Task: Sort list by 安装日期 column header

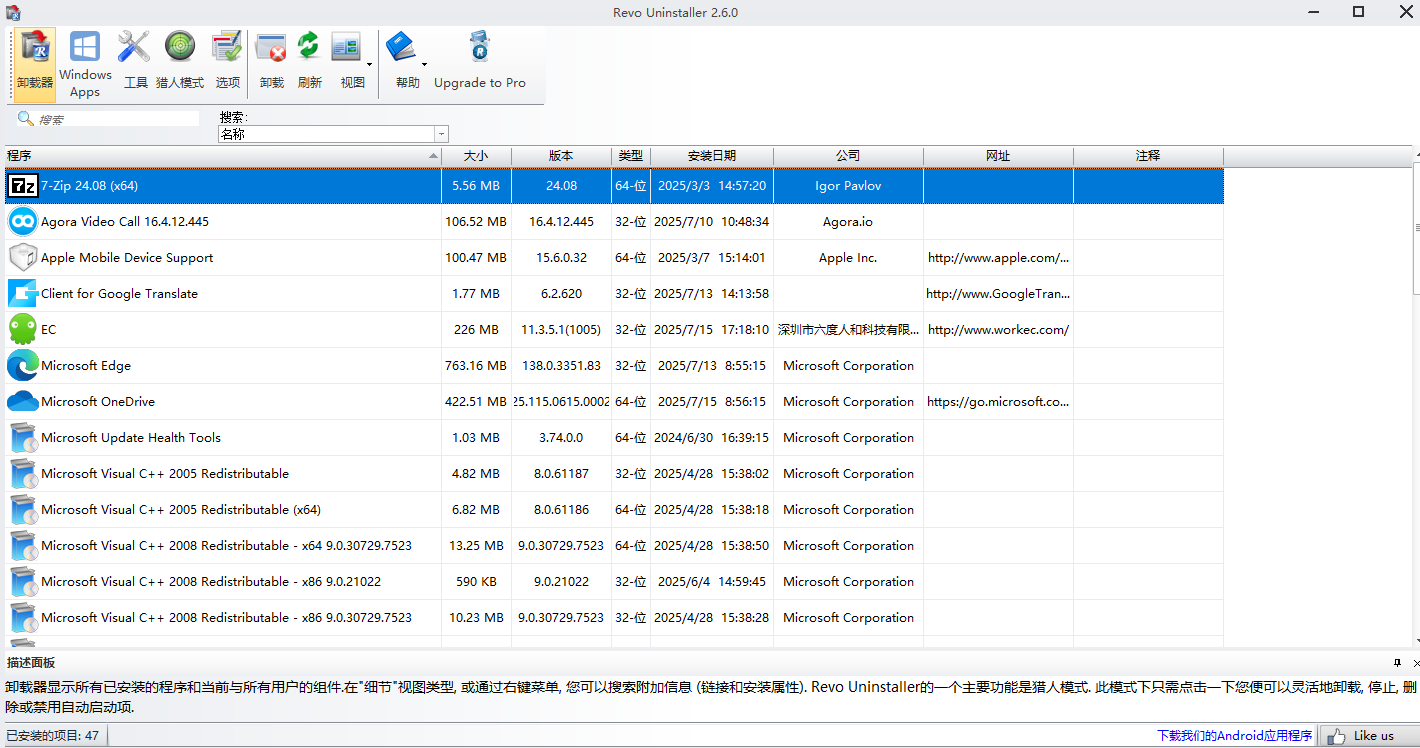Action: (x=712, y=156)
